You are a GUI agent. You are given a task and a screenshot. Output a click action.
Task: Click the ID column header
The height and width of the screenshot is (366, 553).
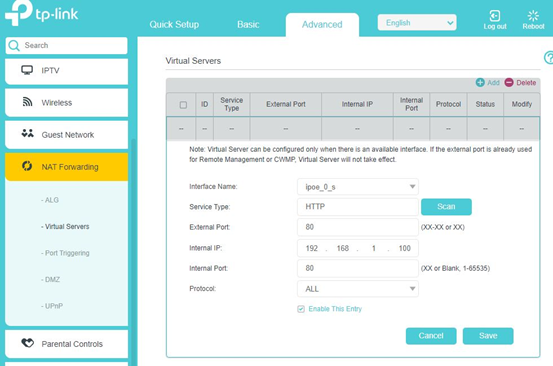tap(205, 104)
